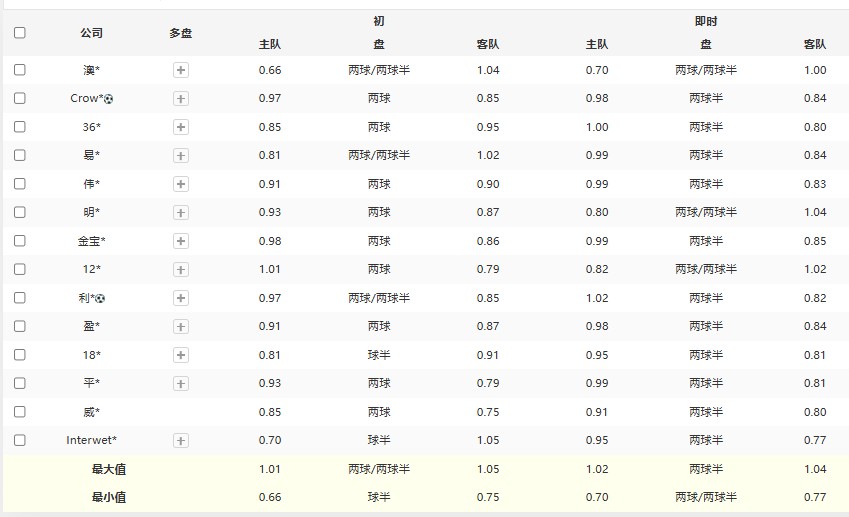Click the plus icon in 伟* row
Screen dimensions: 849x517
(x=181, y=184)
